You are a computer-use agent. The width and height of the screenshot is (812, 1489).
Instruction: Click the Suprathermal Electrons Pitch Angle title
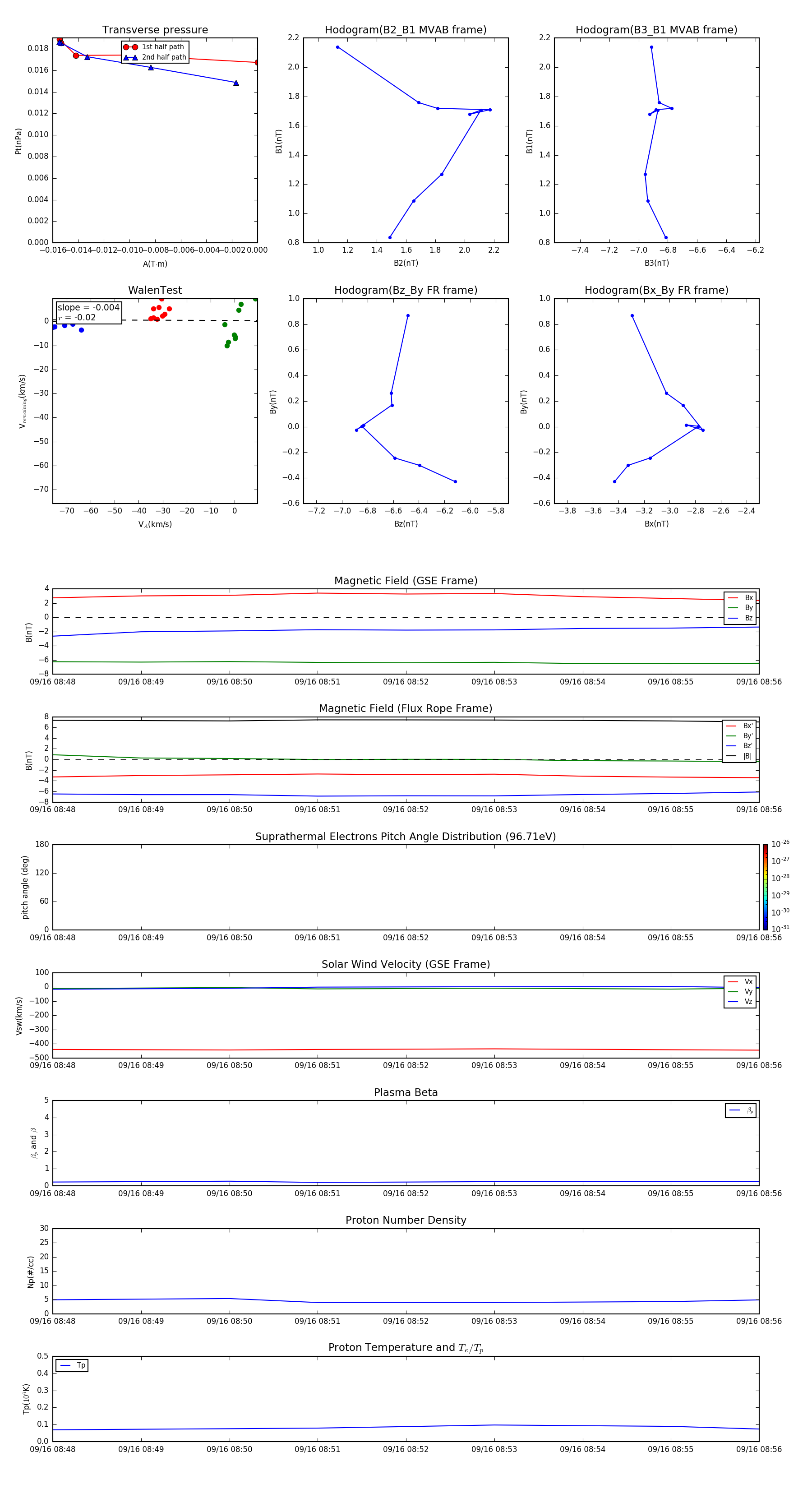click(x=406, y=837)
